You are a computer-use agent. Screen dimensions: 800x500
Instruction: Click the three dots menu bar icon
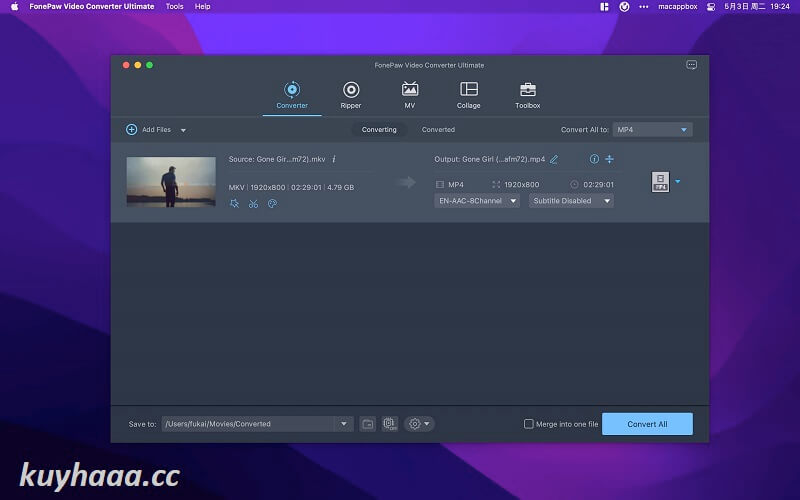[644, 7]
